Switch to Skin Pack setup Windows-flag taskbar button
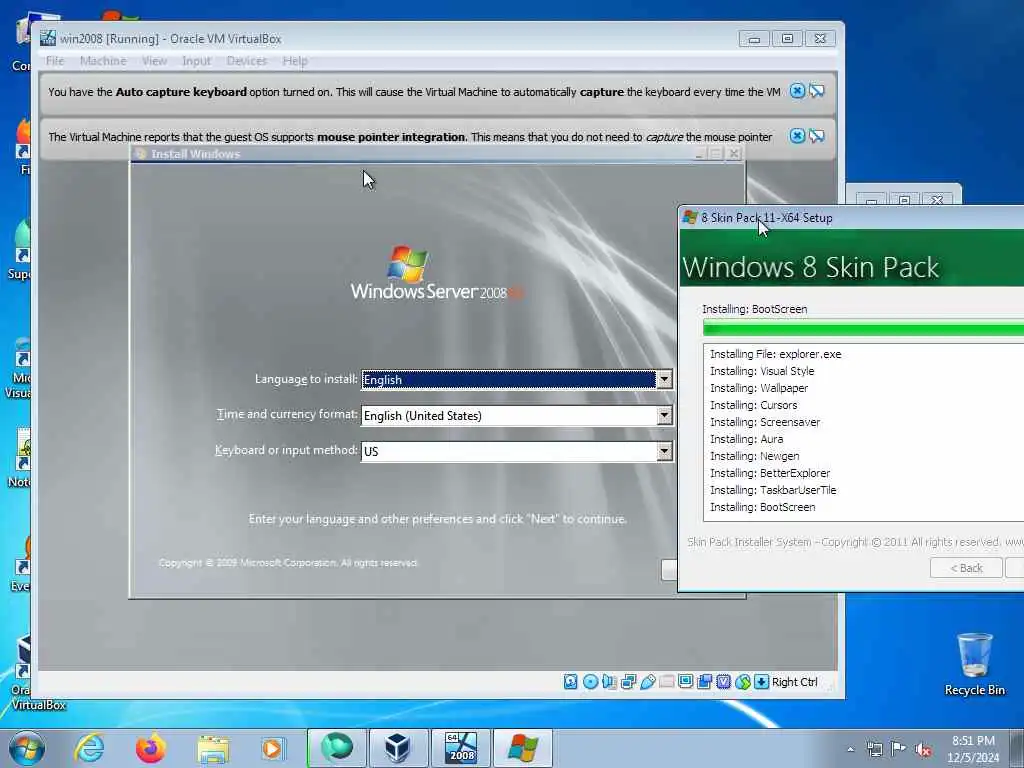Screen dimensions: 1024x768 coord(522,748)
